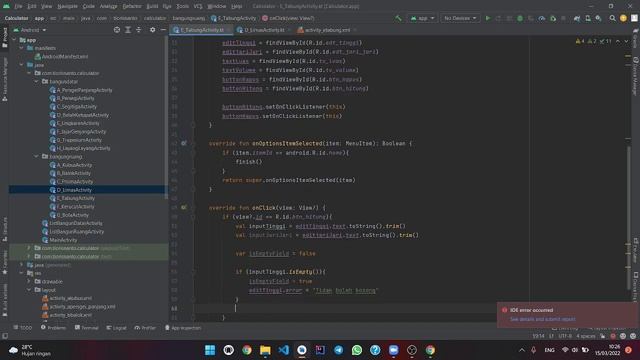Image resolution: width=640 pixels, height=360 pixels.
Task: Open Project panel gear options
Action: 152,30
